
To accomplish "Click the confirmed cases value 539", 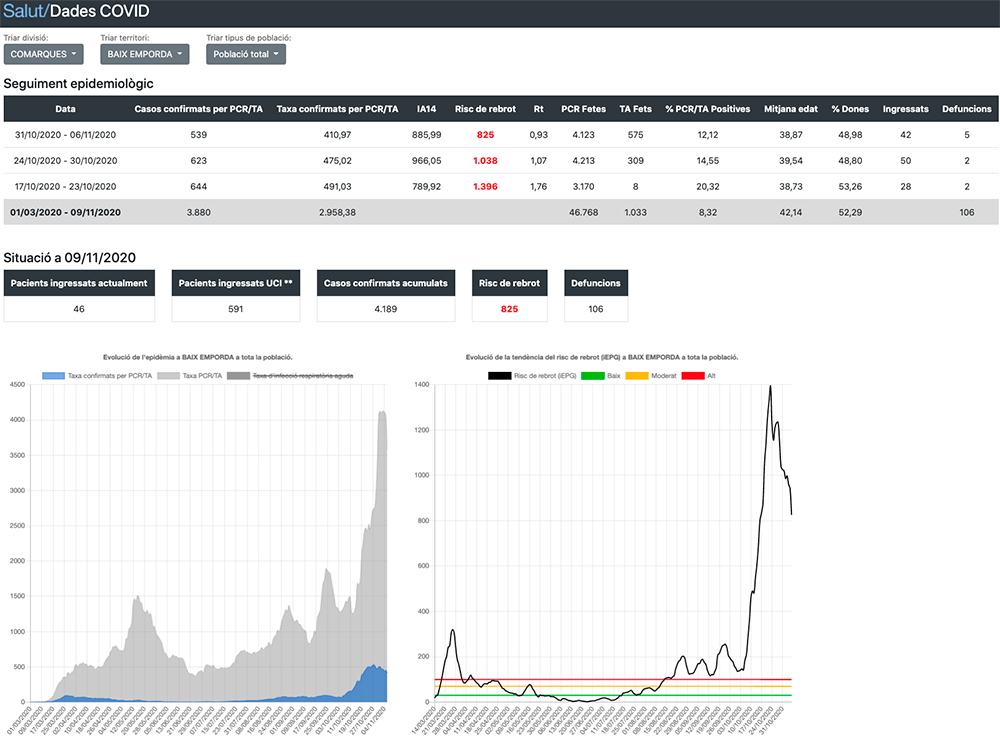I will [198, 135].
